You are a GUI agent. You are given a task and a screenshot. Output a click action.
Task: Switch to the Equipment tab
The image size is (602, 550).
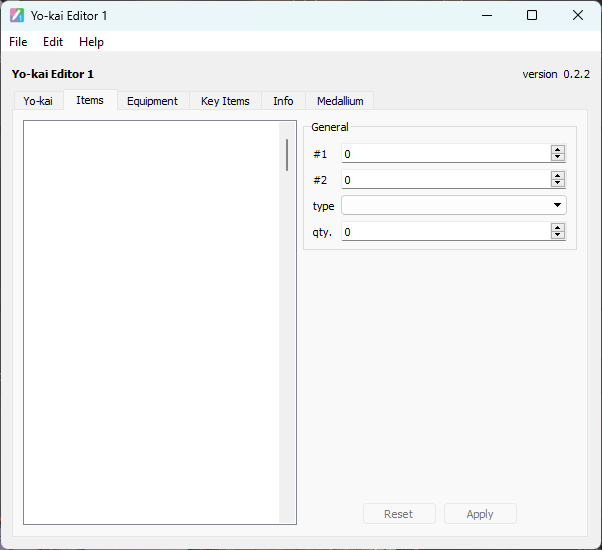[x=152, y=101]
